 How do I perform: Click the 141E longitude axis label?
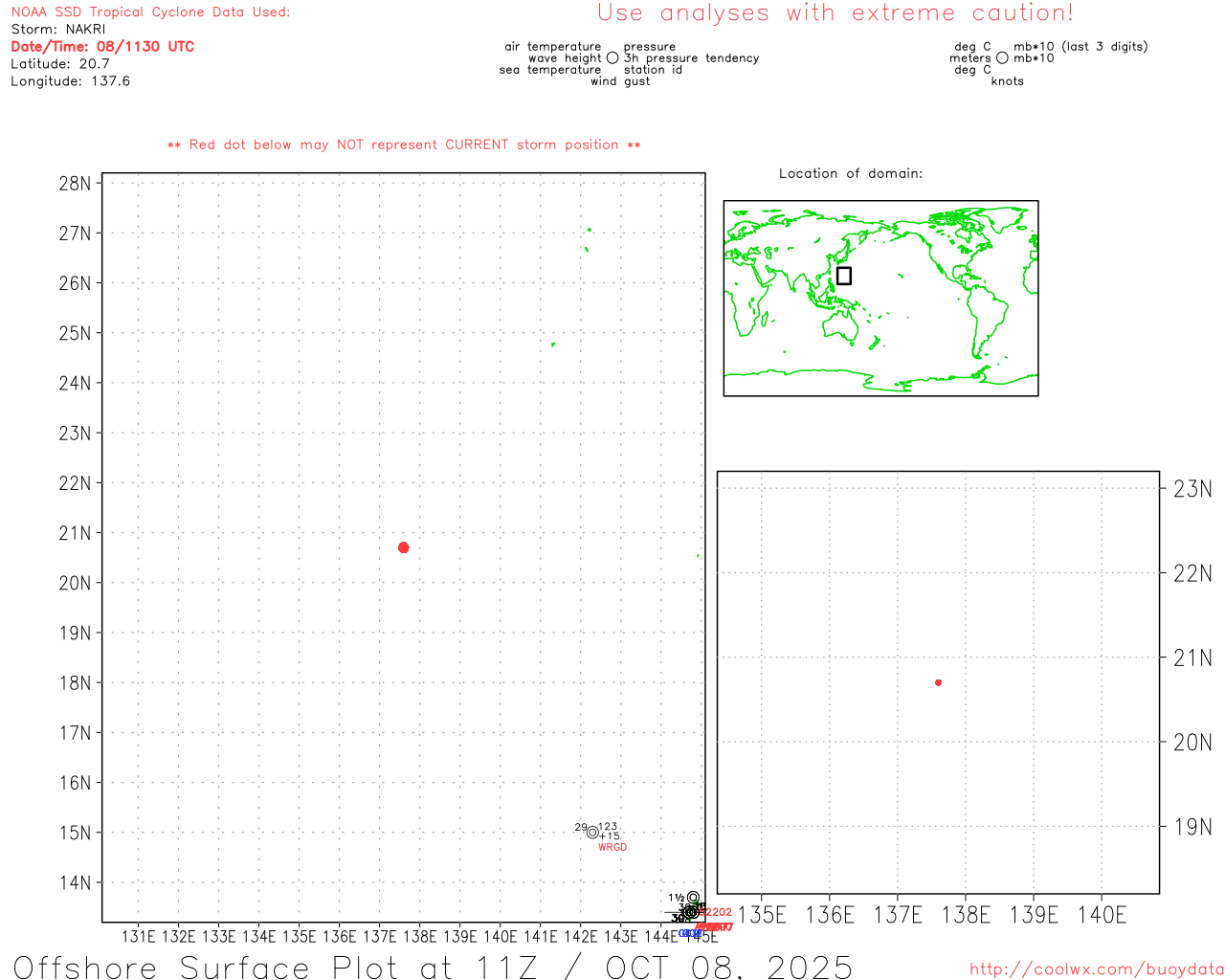pyautogui.click(x=540, y=937)
